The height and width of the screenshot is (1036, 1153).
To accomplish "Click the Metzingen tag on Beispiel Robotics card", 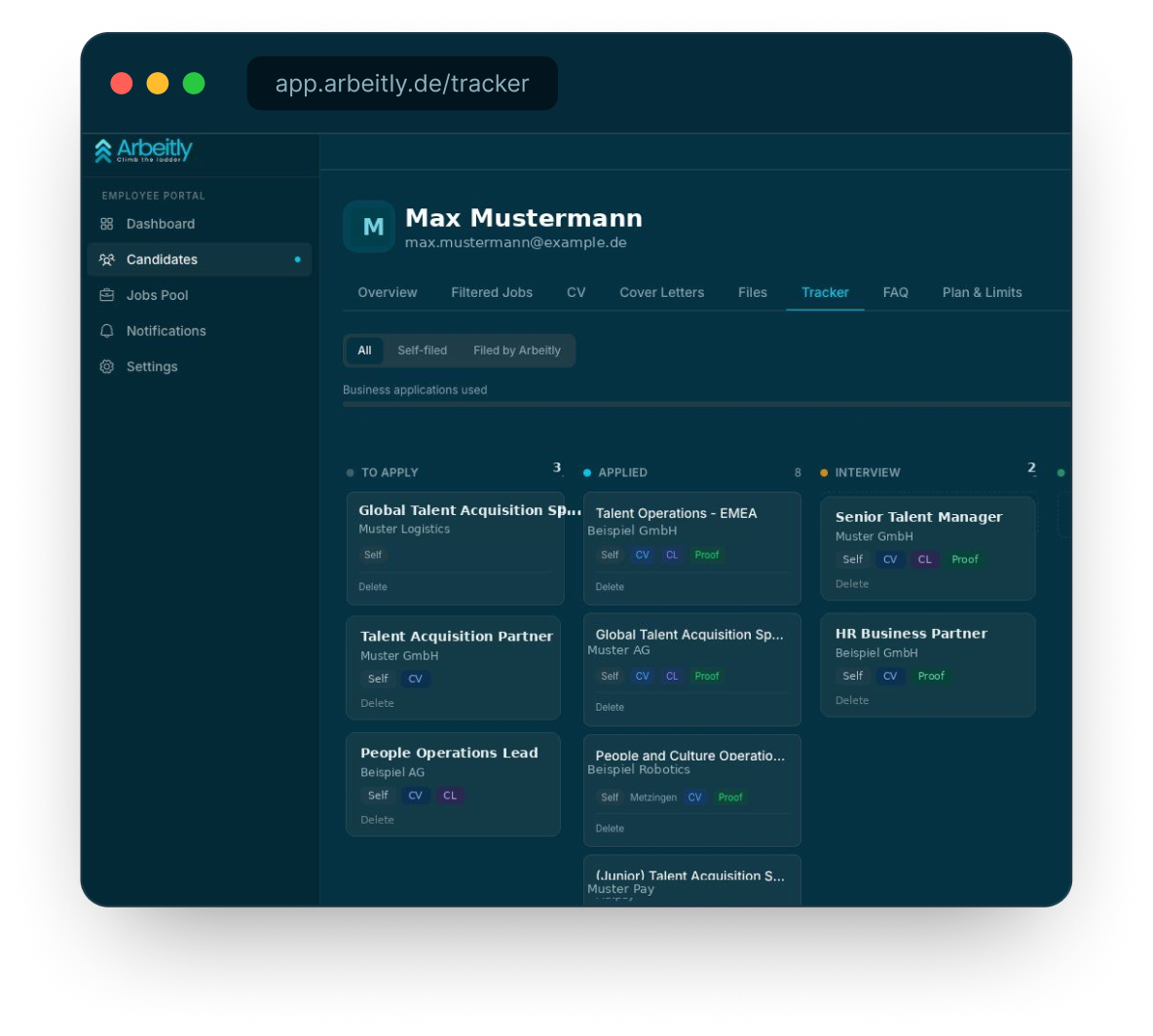I will coord(653,797).
